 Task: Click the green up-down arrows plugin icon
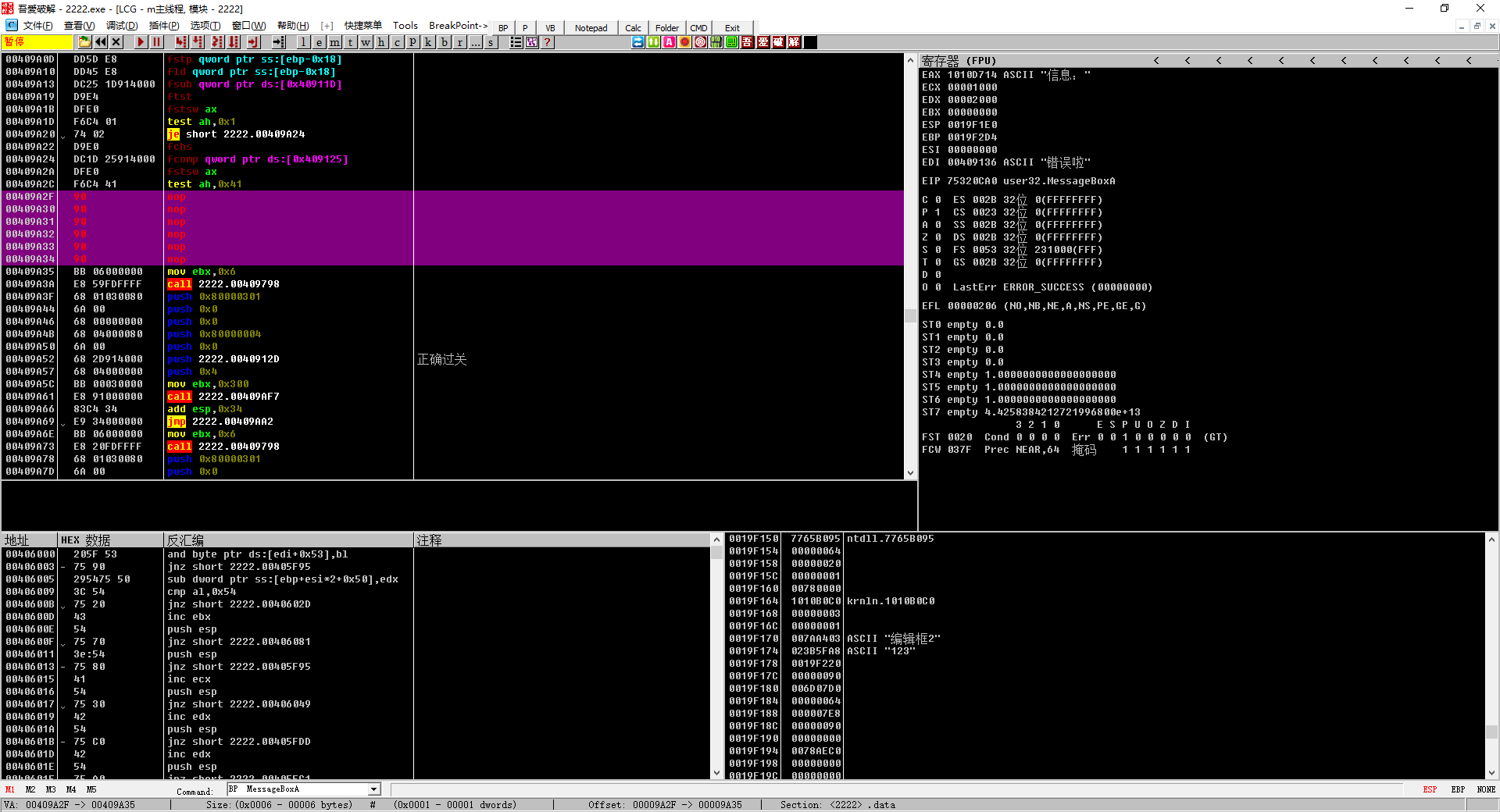[x=654, y=42]
